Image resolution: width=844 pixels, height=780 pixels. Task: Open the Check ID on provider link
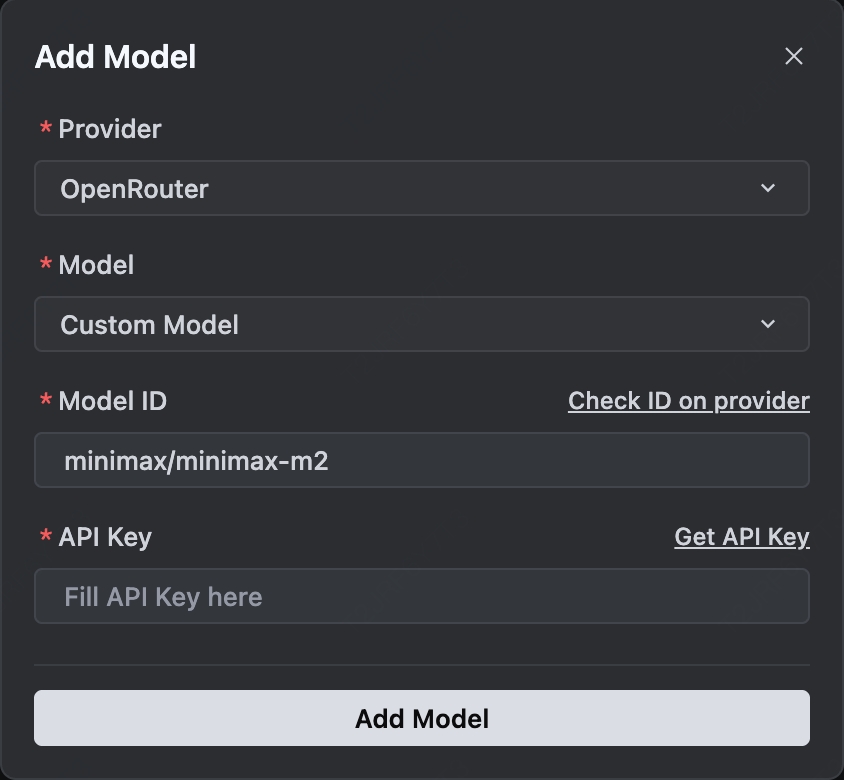coord(688,401)
